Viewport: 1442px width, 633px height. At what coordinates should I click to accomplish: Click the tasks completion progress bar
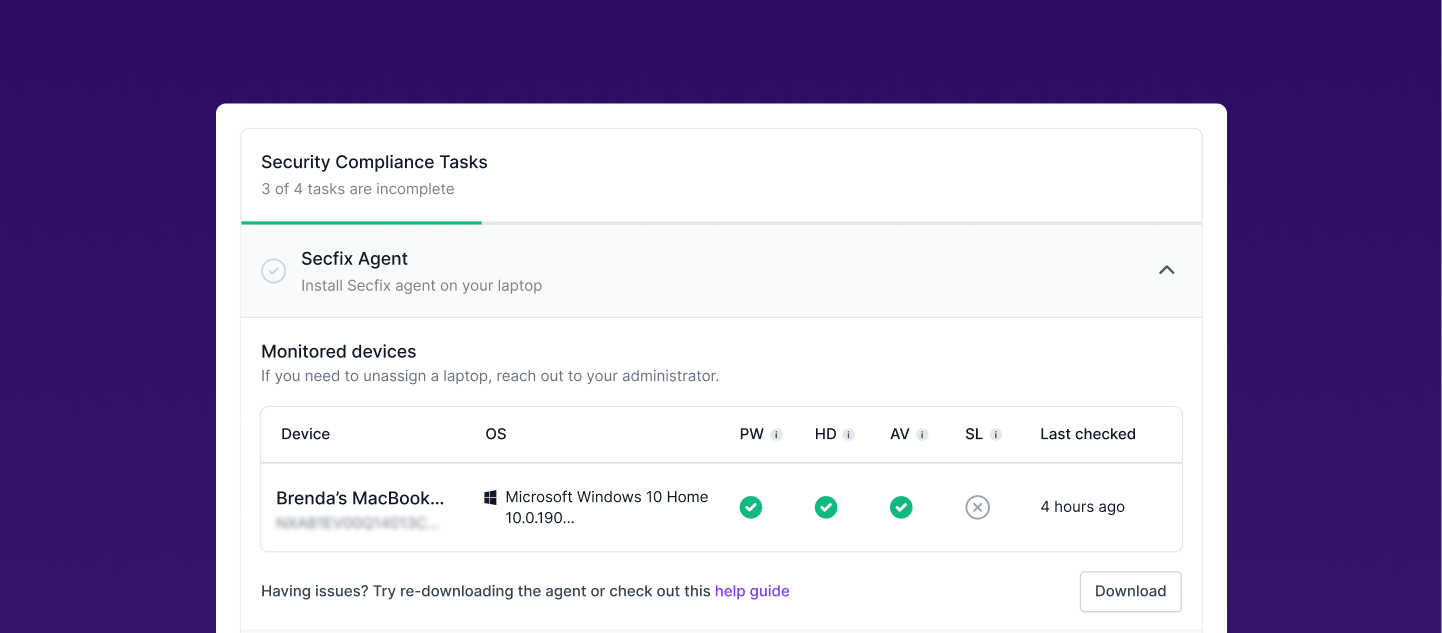click(721, 223)
